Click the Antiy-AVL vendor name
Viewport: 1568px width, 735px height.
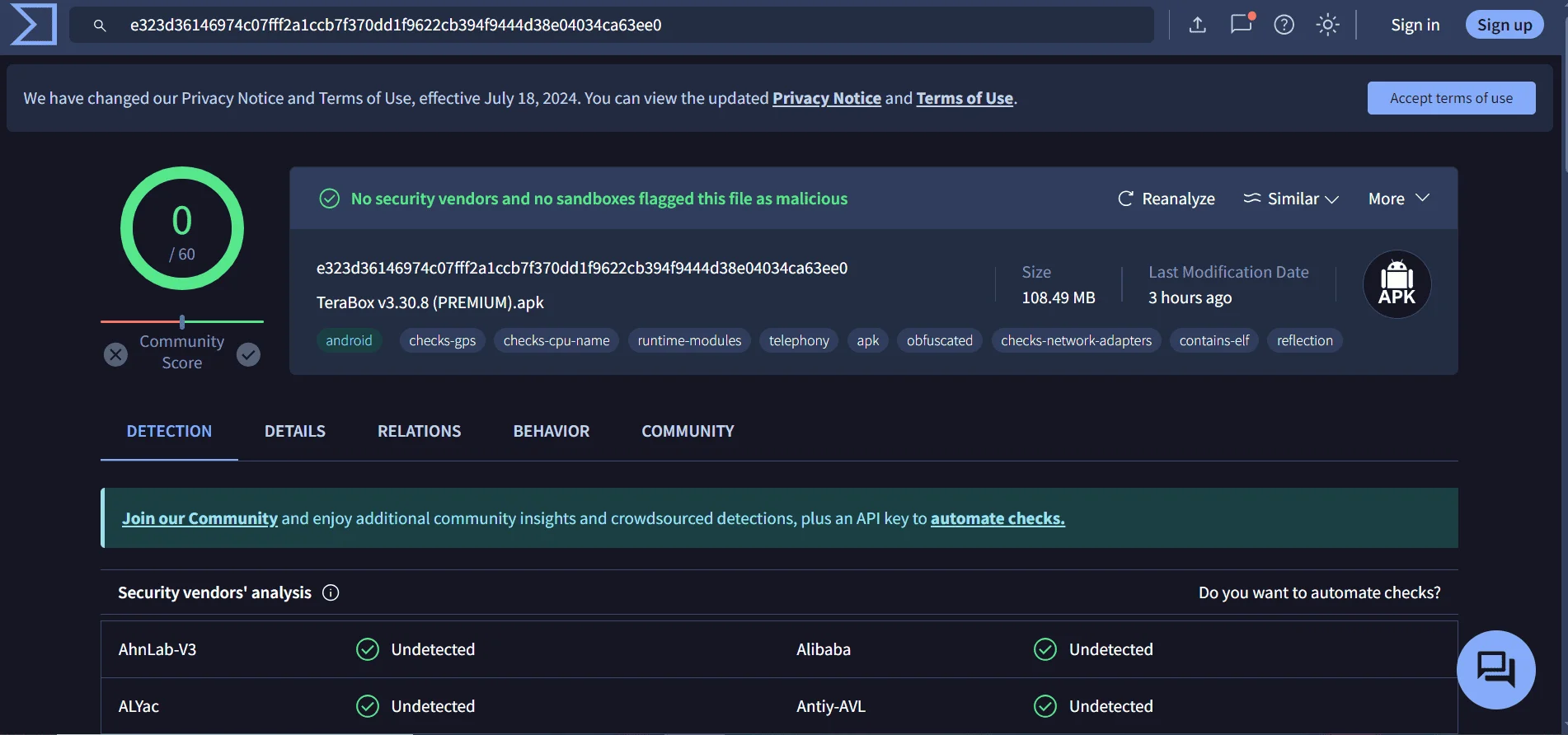pos(830,706)
